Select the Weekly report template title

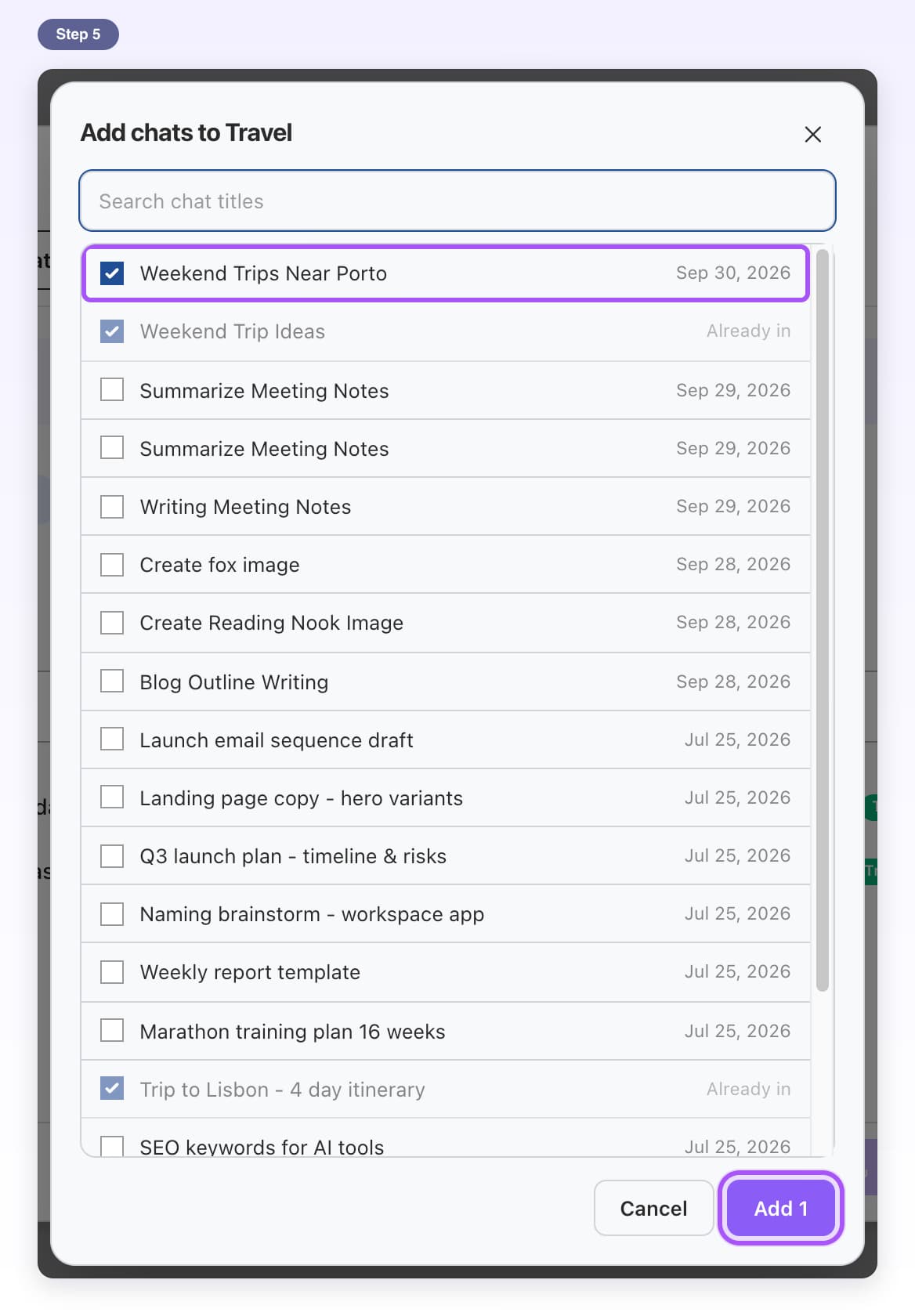pos(250,972)
